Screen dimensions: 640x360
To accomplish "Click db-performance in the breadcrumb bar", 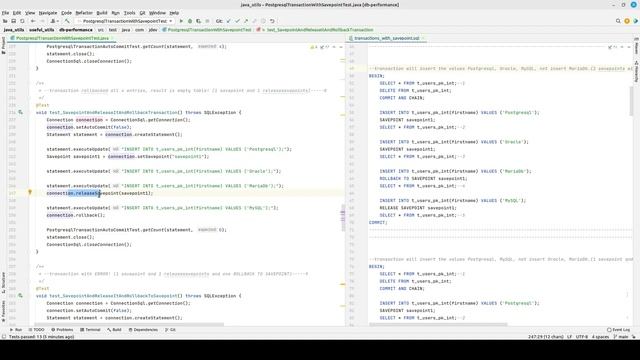I will 76,30.
